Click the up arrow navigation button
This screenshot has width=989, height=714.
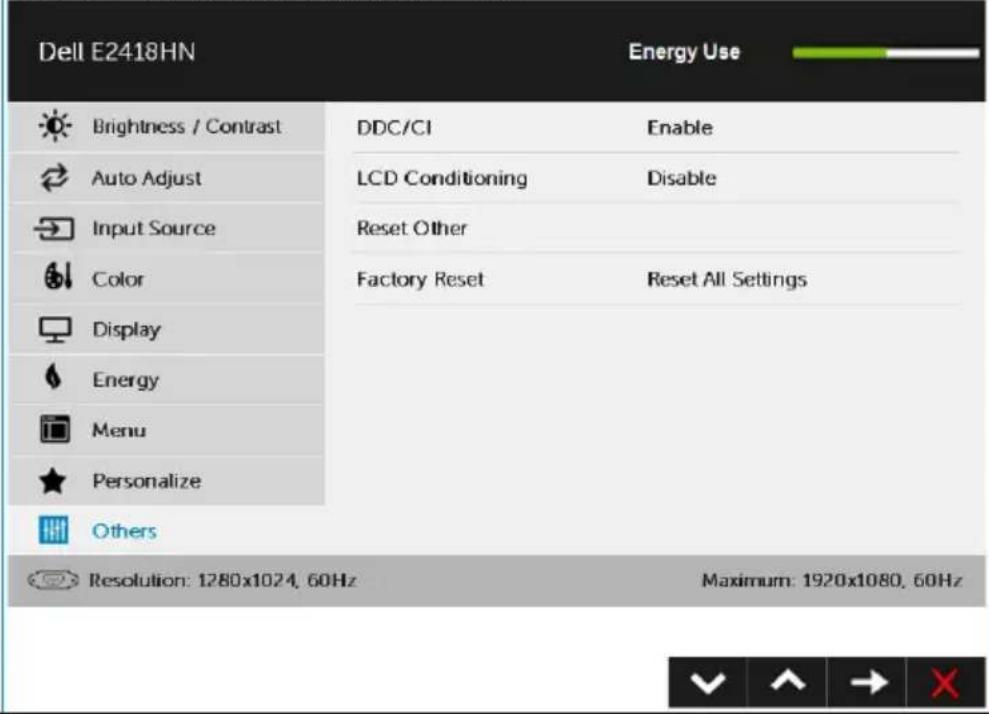(787, 682)
